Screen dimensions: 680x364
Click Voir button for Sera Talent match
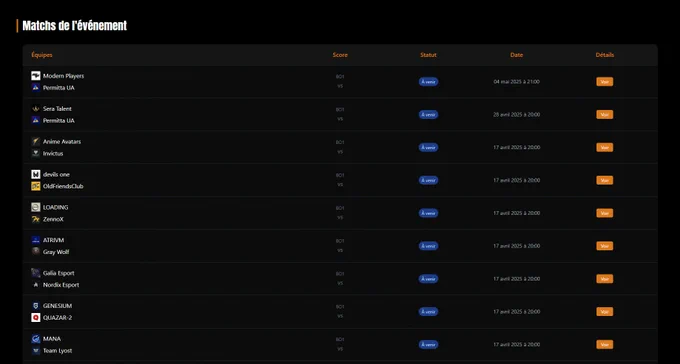tap(605, 115)
